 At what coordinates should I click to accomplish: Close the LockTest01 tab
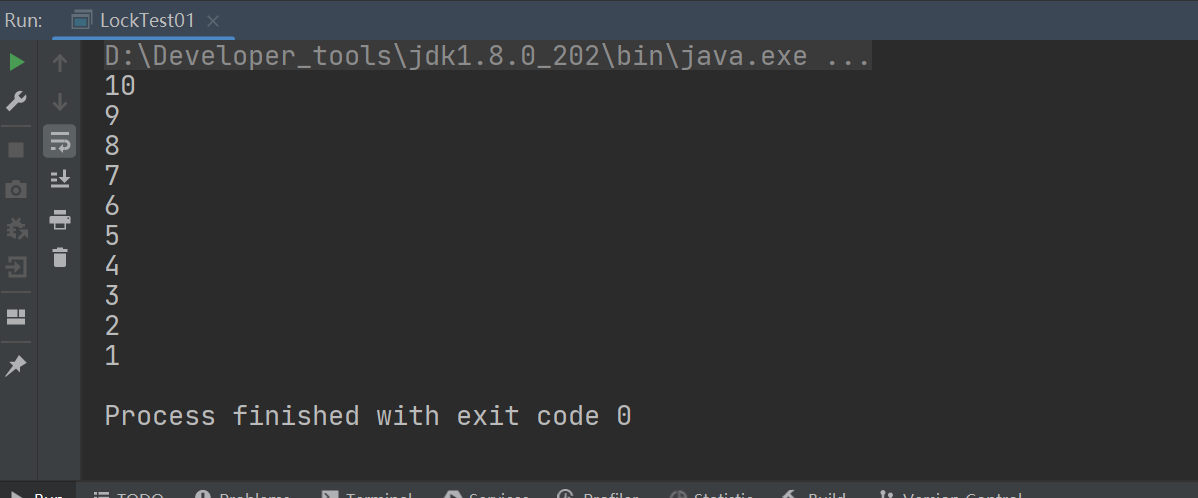click(x=213, y=21)
